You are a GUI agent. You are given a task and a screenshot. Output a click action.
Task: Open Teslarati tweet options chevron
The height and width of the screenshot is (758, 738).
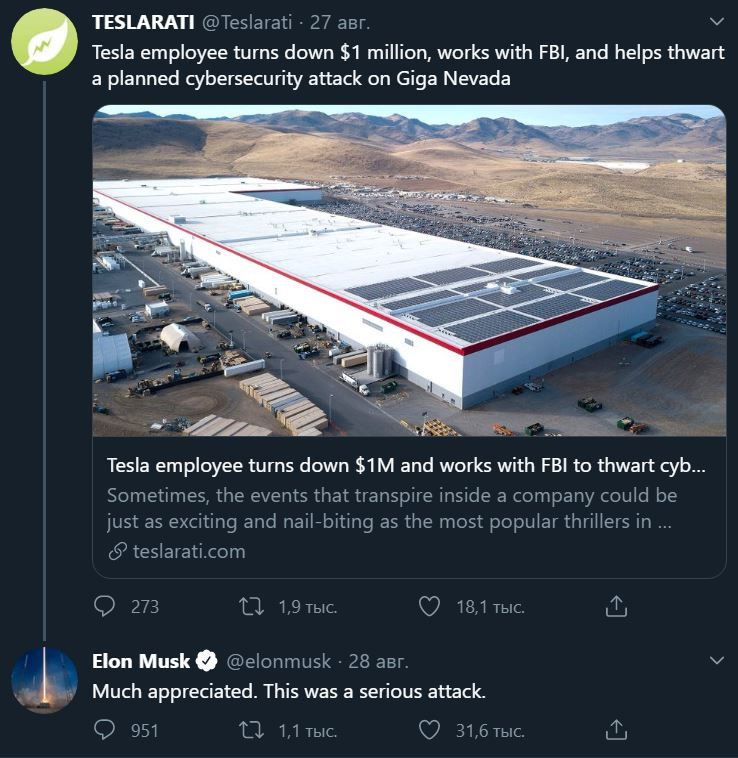pos(716,21)
